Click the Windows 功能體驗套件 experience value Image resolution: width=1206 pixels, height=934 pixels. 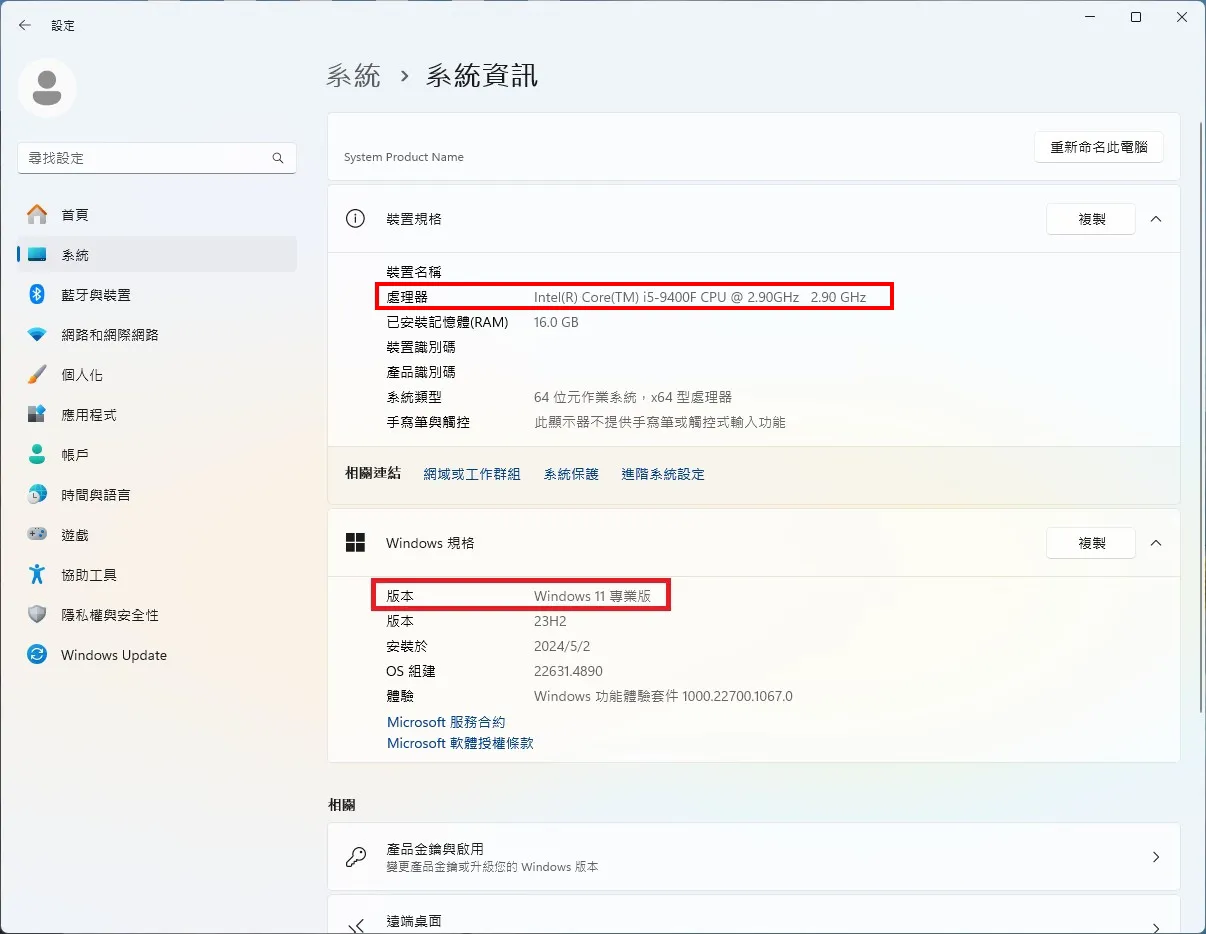point(663,696)
